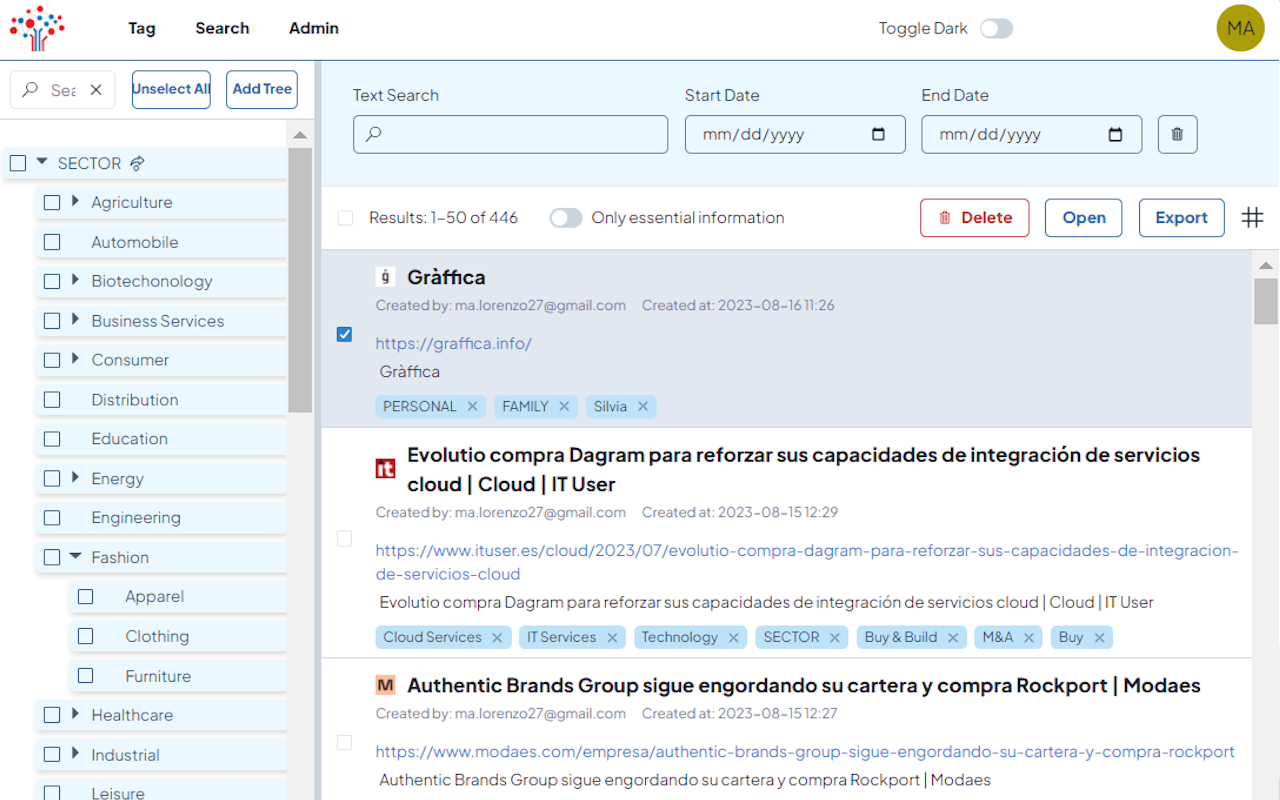This screenshot has width=1280, height=800.
Task: Export the results
Action: pyautogui.click(x=1182, y=218)
